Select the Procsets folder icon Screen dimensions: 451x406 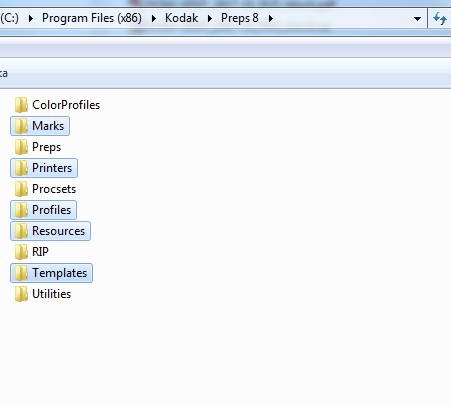pyautogui.click(x=21, y=189)
